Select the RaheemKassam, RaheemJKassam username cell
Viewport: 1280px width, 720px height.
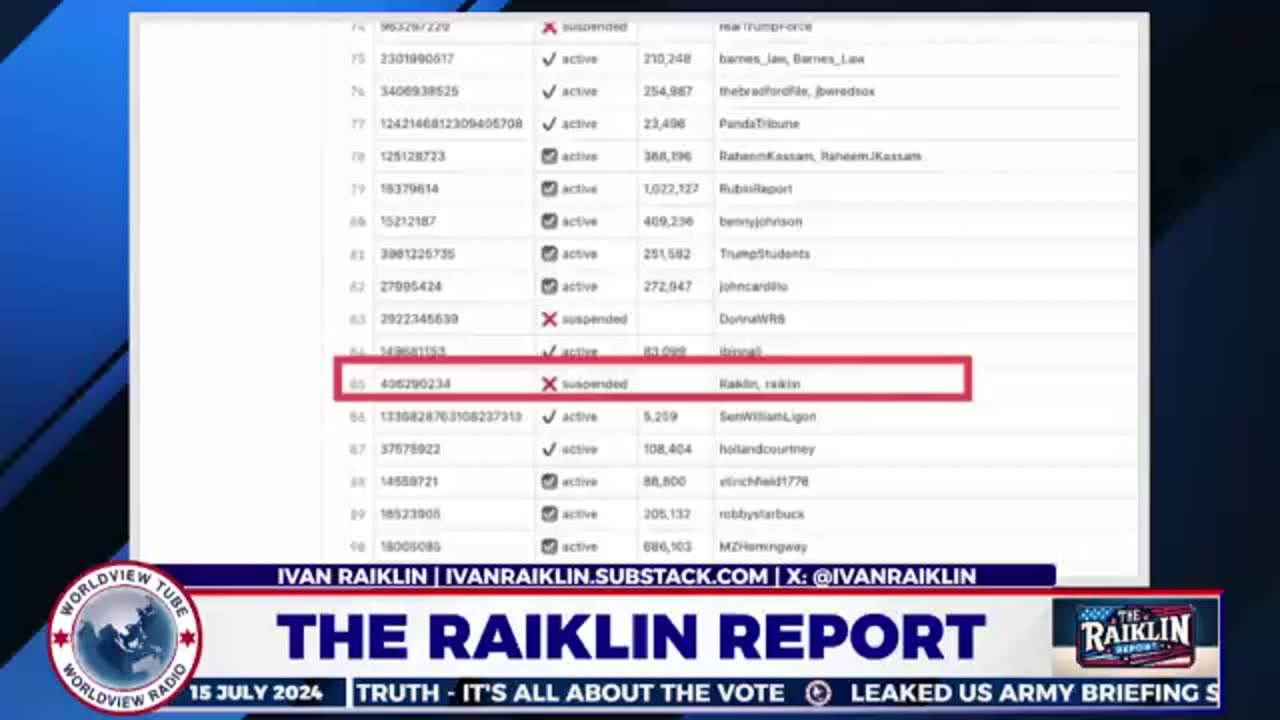click(820, 156)
